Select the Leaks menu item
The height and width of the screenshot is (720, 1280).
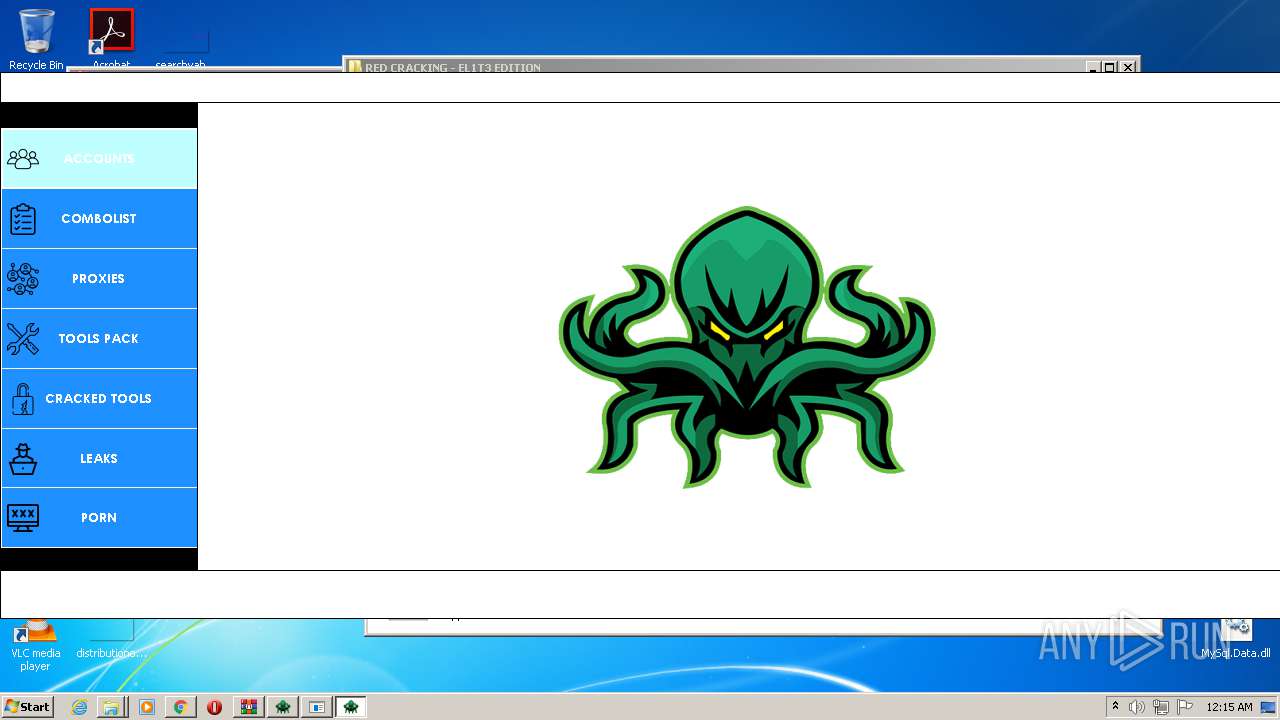[x=99, y=458]
